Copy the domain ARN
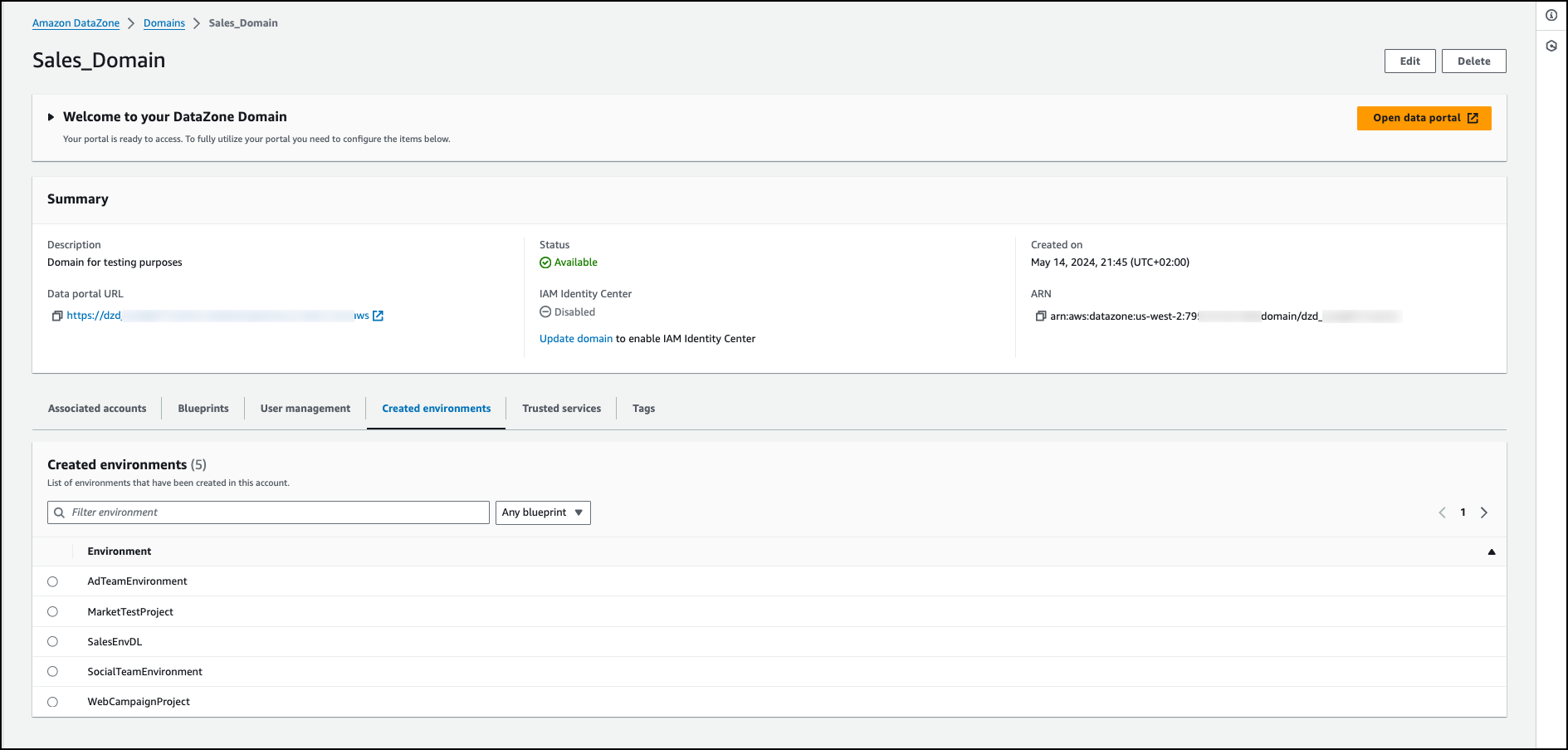The image size is (1568, 750). pos(1040,316)
